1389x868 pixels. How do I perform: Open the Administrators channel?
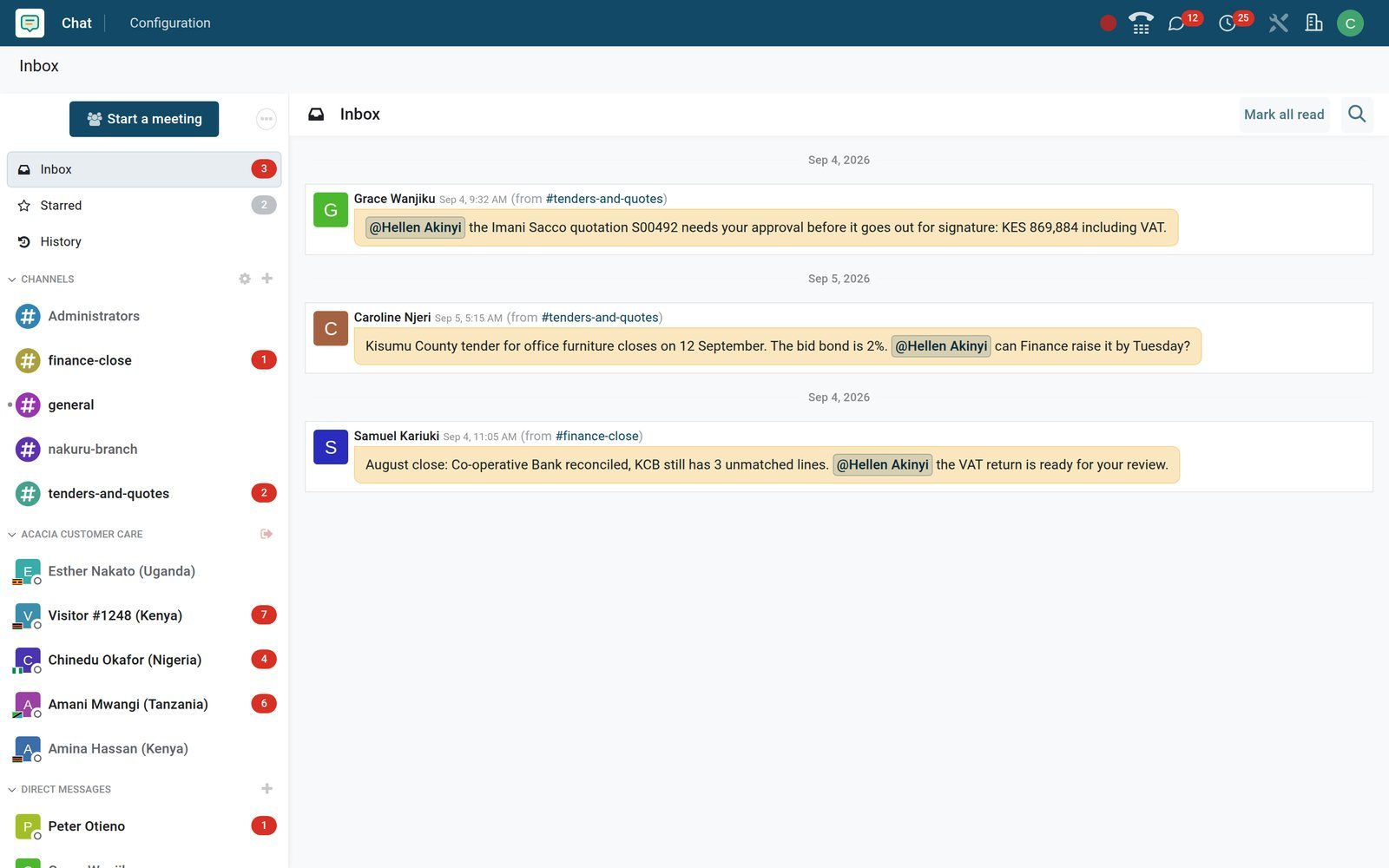pyautogui.click(x=144, y=317)
